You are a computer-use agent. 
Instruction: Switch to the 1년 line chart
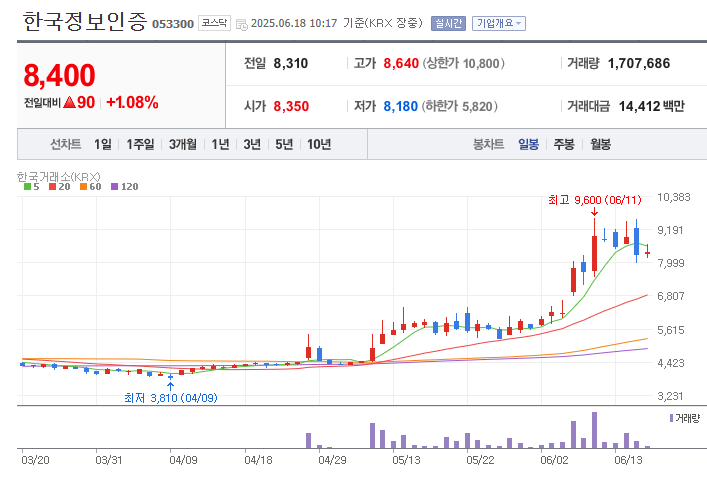coord(220,144)
